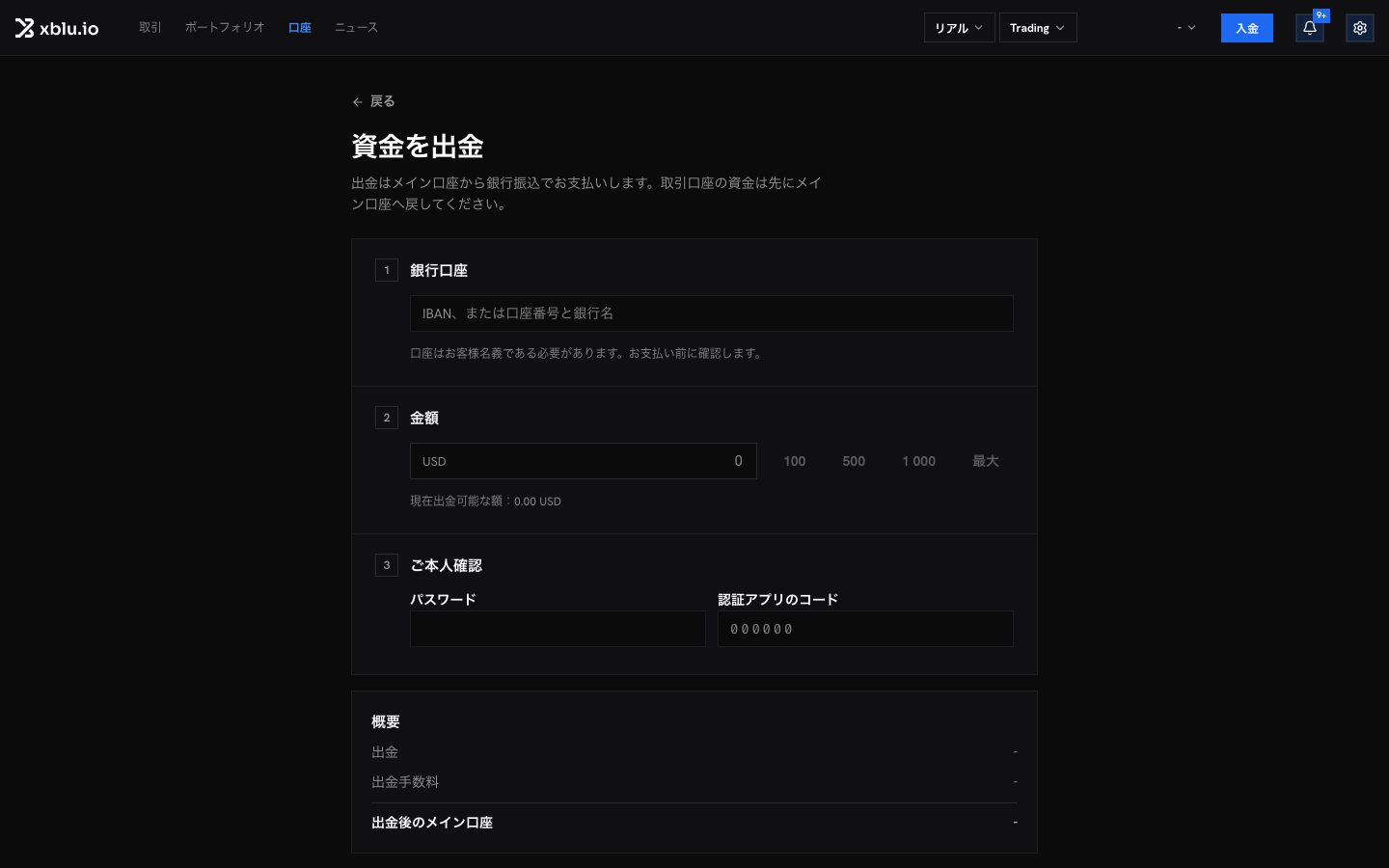1389x868 pixels.
Task: Click the blue 入金 button
Action: pos(1246,28)
